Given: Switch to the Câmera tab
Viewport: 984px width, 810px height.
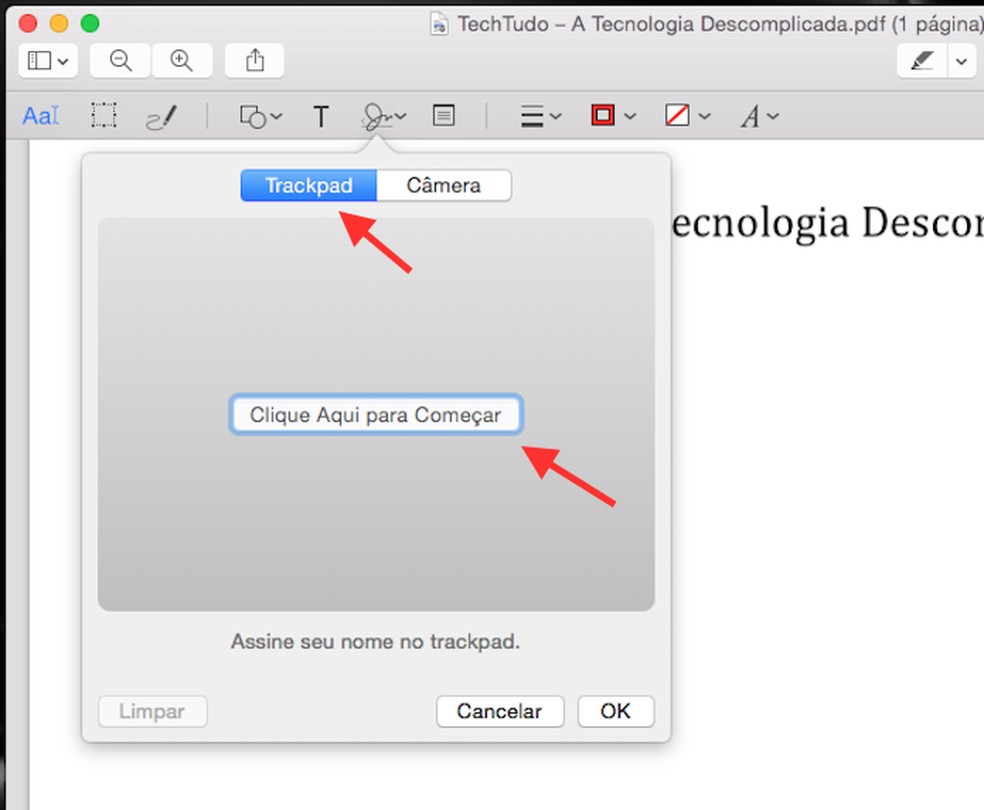Looking at the screenshot, I should click(444, 186).
